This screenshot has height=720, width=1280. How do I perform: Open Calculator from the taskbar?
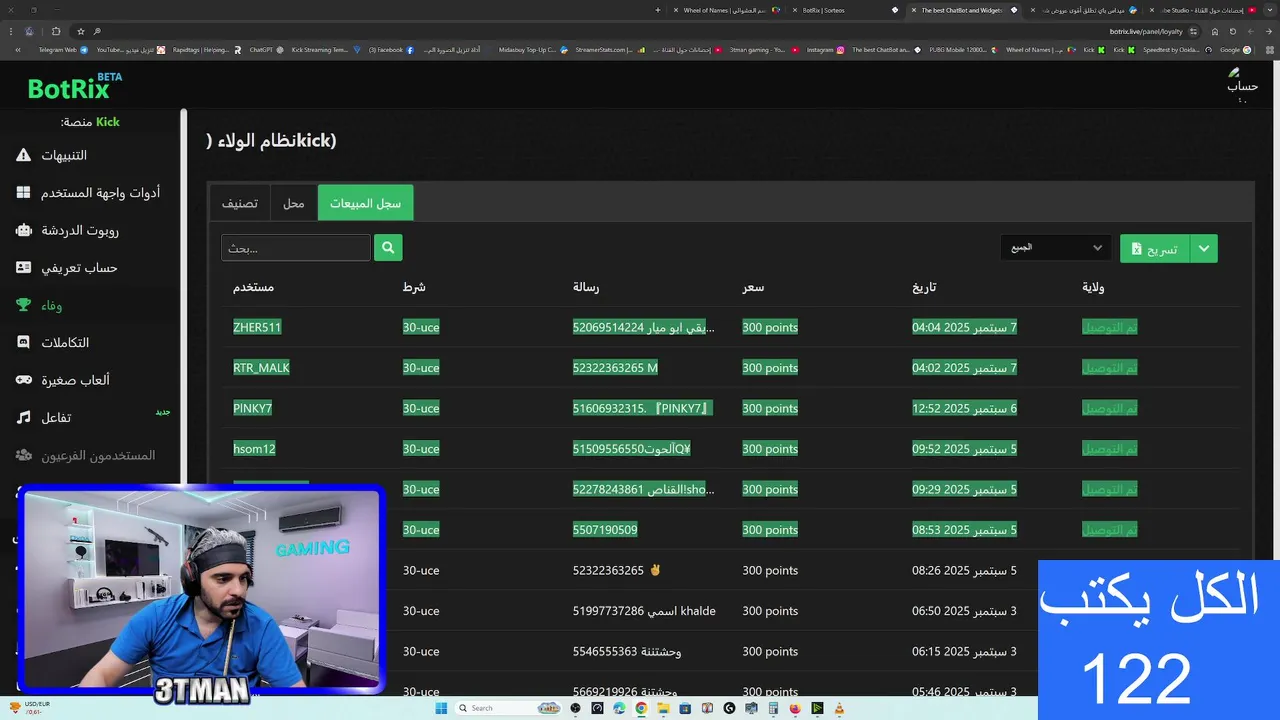[773, 709]
